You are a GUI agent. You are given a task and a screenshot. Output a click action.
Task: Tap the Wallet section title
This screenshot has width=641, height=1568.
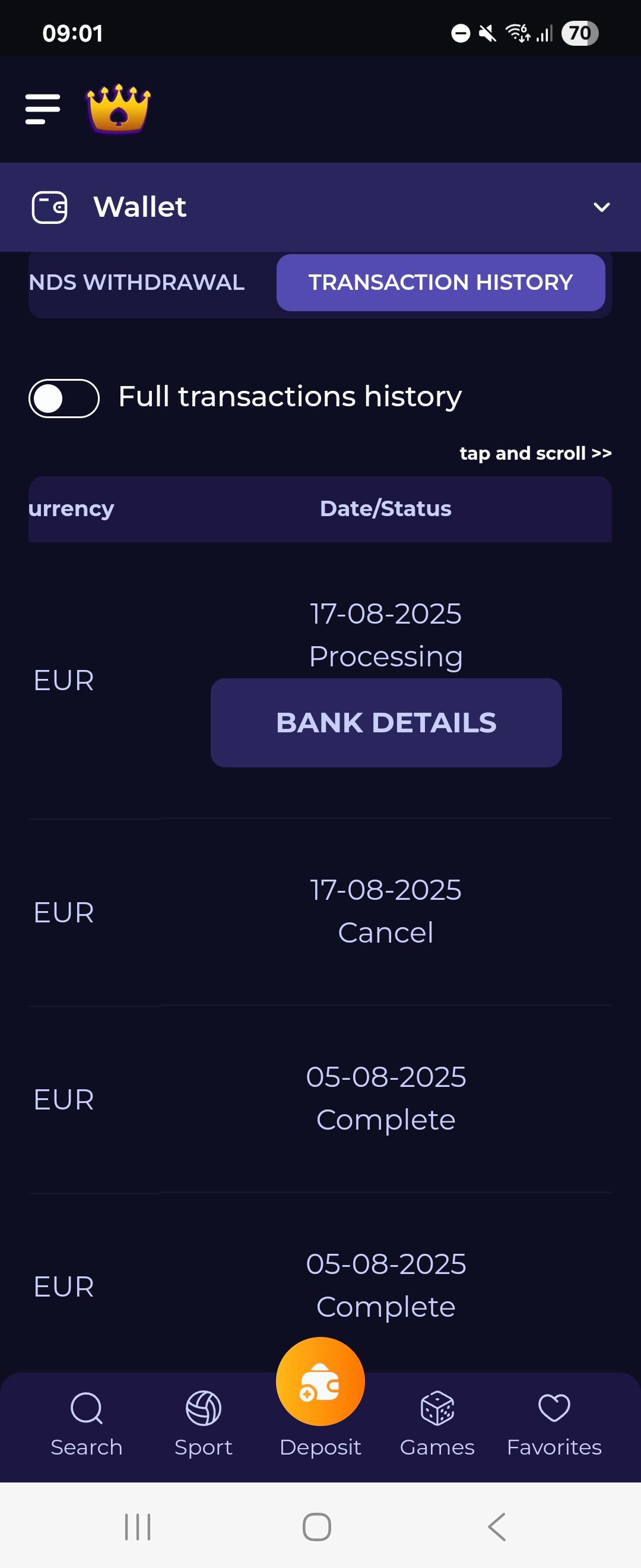tap(140, 207)
